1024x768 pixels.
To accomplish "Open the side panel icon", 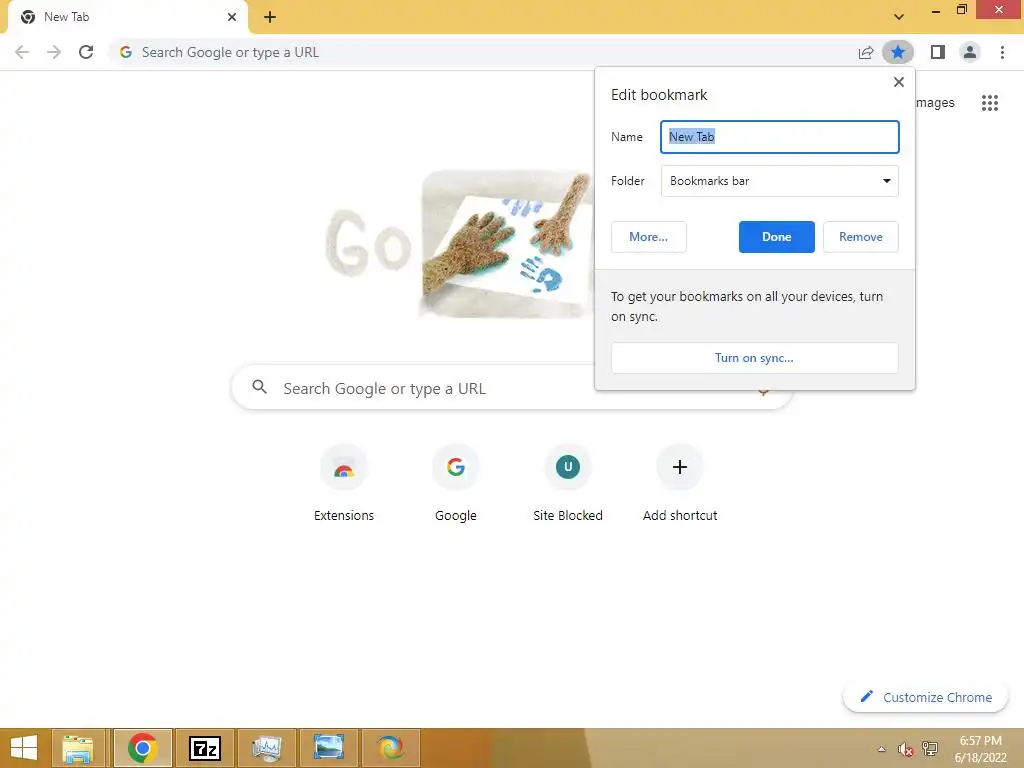I will coord(938,52).
